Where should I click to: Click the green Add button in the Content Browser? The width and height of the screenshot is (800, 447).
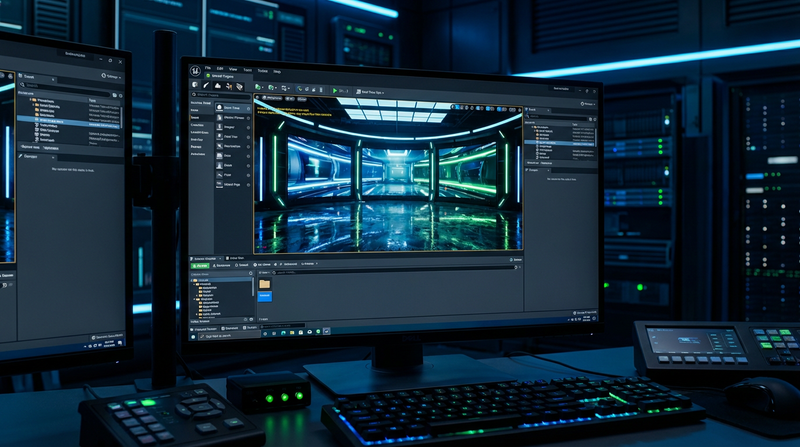[200, 266]
